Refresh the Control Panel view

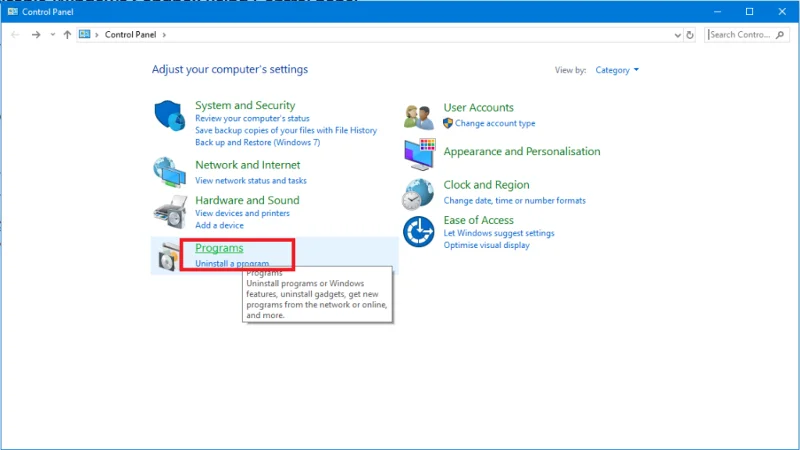[x=690, y=35]
